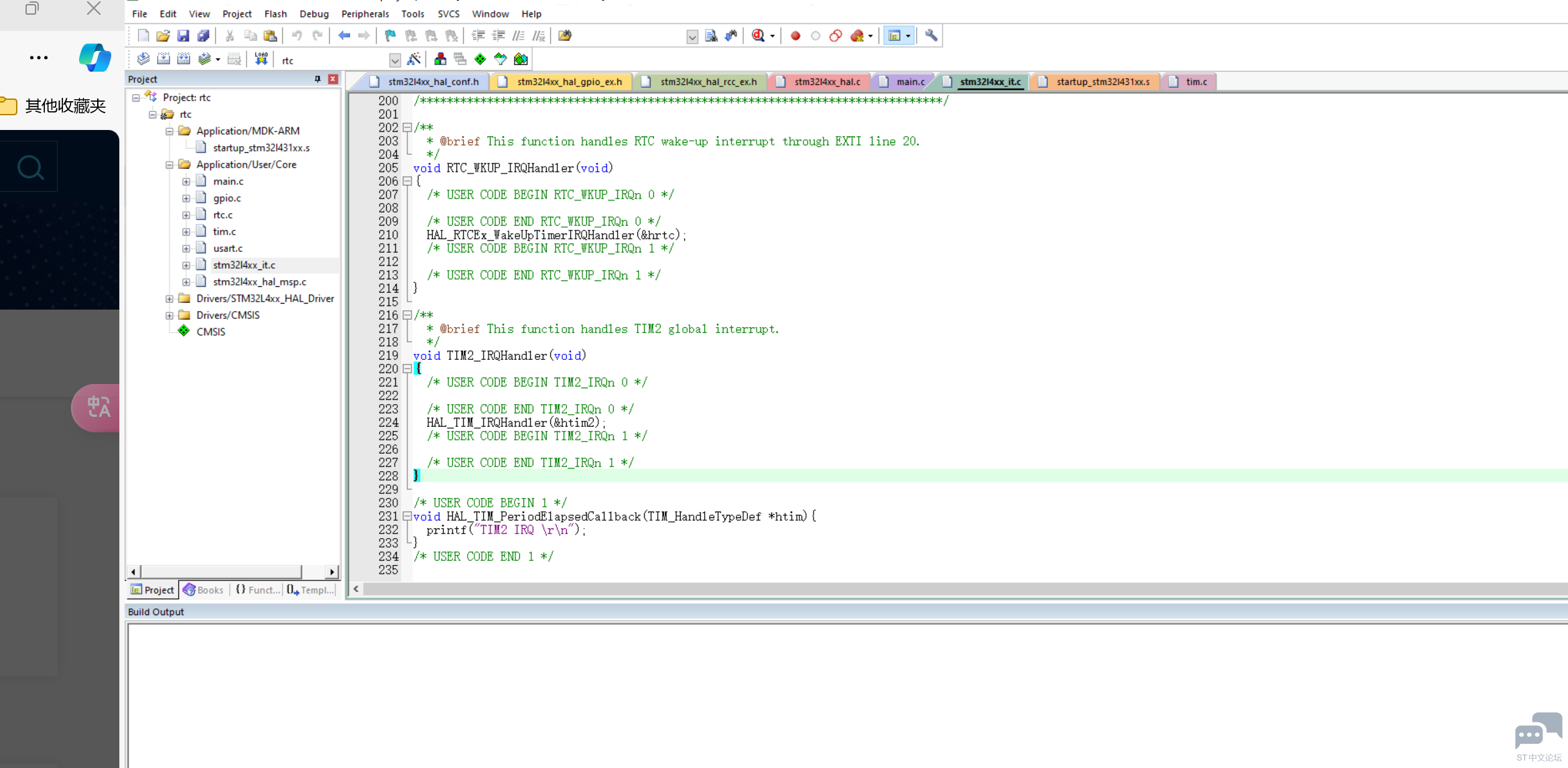This screenshot has width=1568, height=768.
Task: Pin the Project panel with the pushpin icon
Action: [x=318, y=79]
